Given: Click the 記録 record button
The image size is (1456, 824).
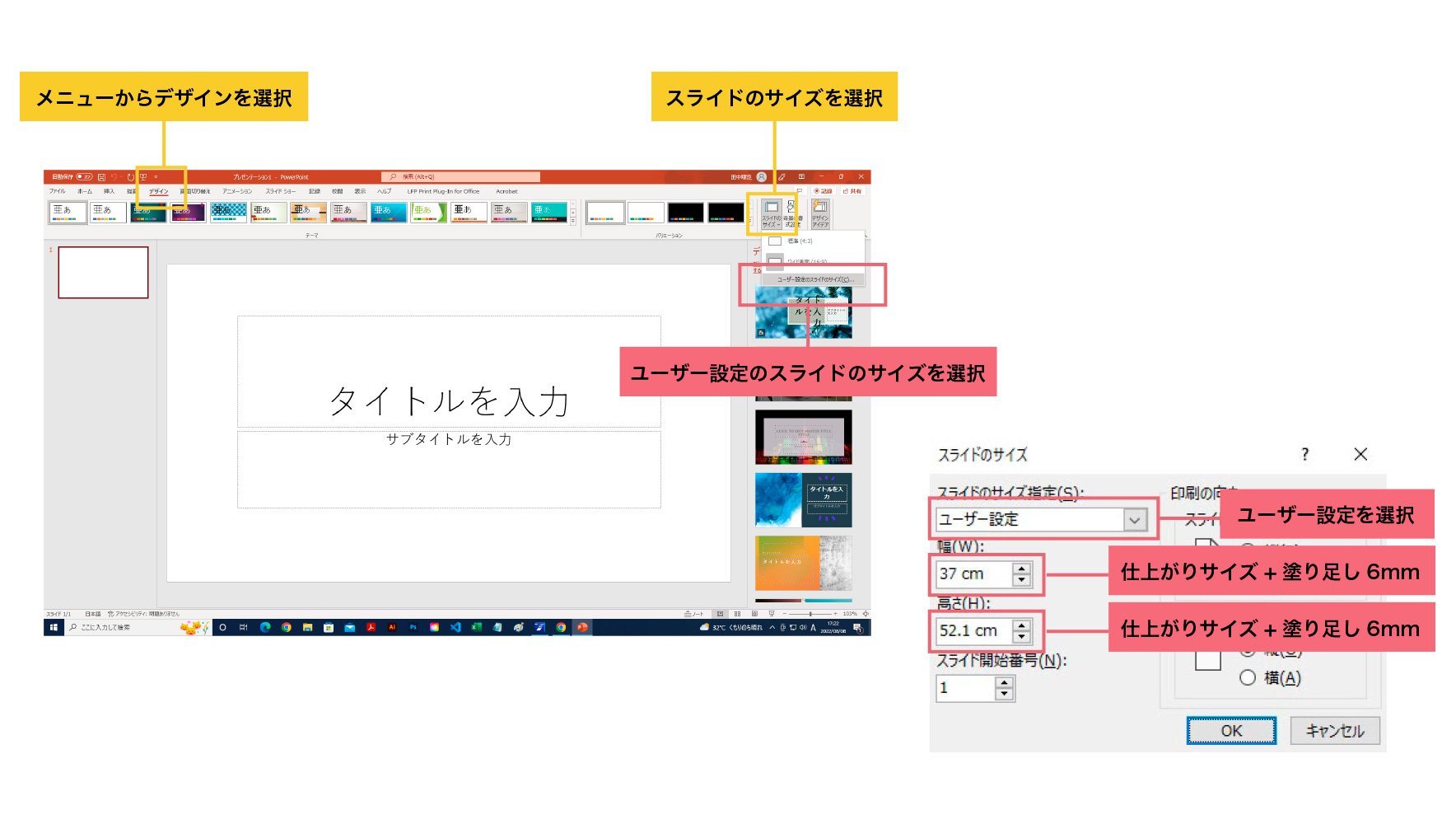Looking at the screenshot, I should point(823,191).
